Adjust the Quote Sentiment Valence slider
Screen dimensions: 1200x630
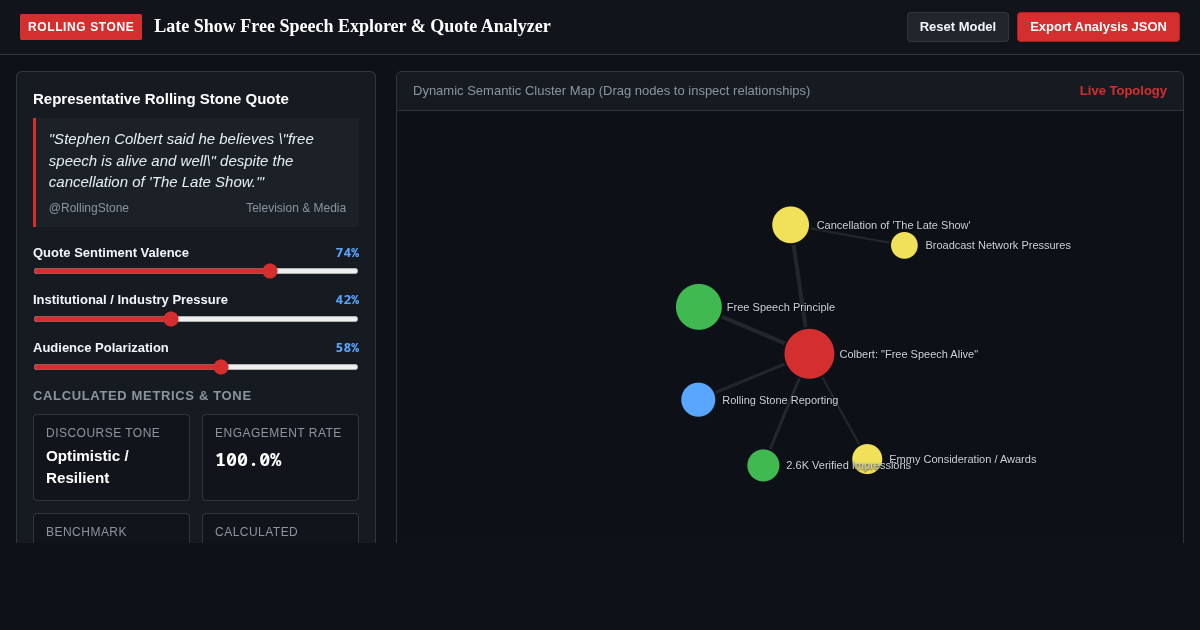[x=196, y=271]
